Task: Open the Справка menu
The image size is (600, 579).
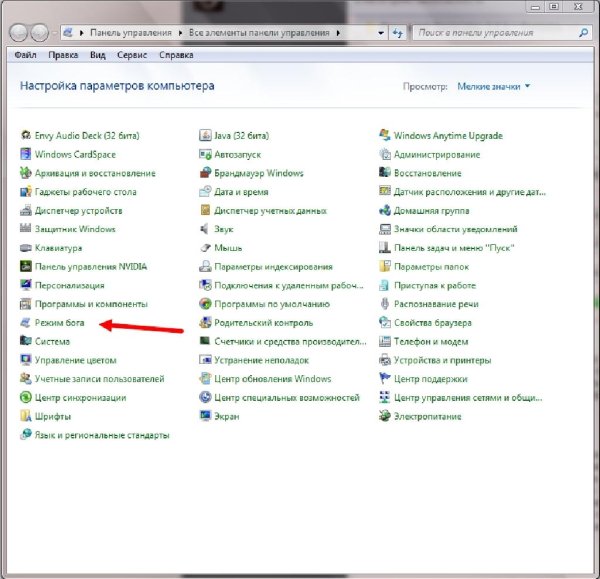Action: tap(176, 55)
